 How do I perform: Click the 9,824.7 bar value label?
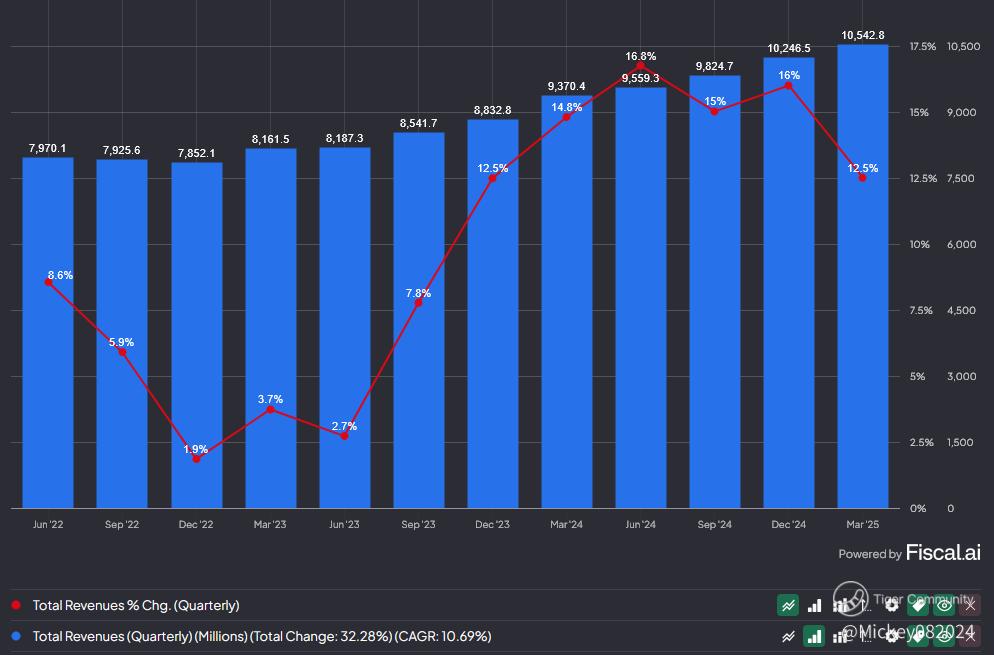pyautogui.click(x=714, y=66)
